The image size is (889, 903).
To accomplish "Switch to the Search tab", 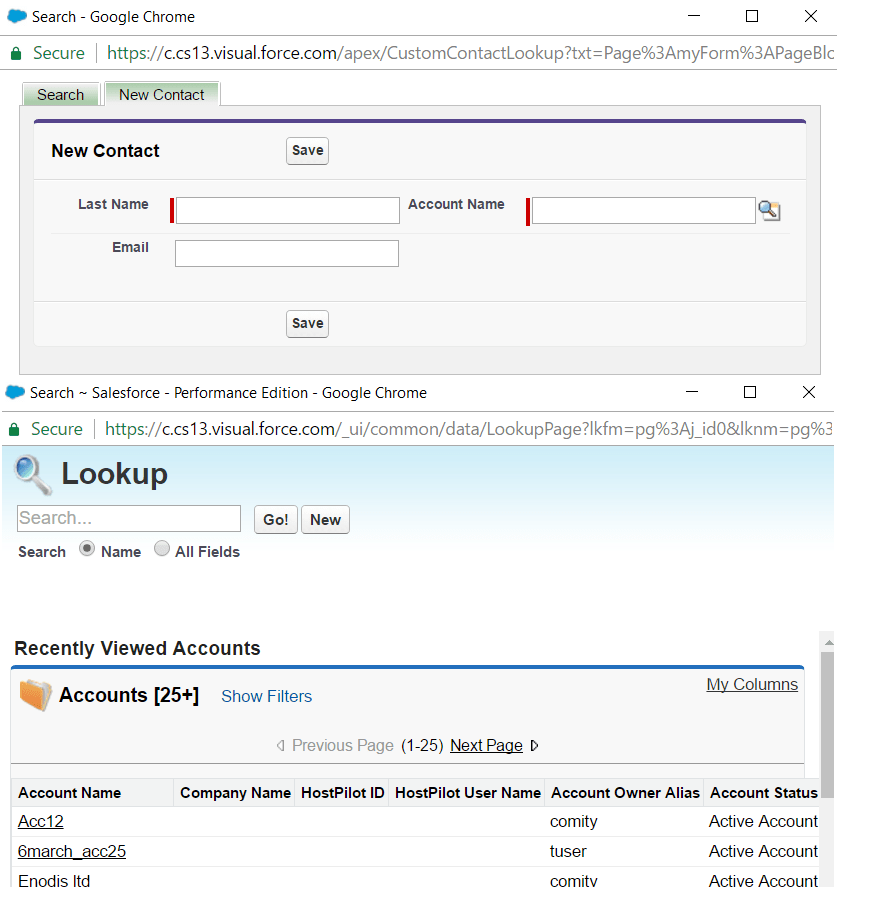I will [60, 94].
